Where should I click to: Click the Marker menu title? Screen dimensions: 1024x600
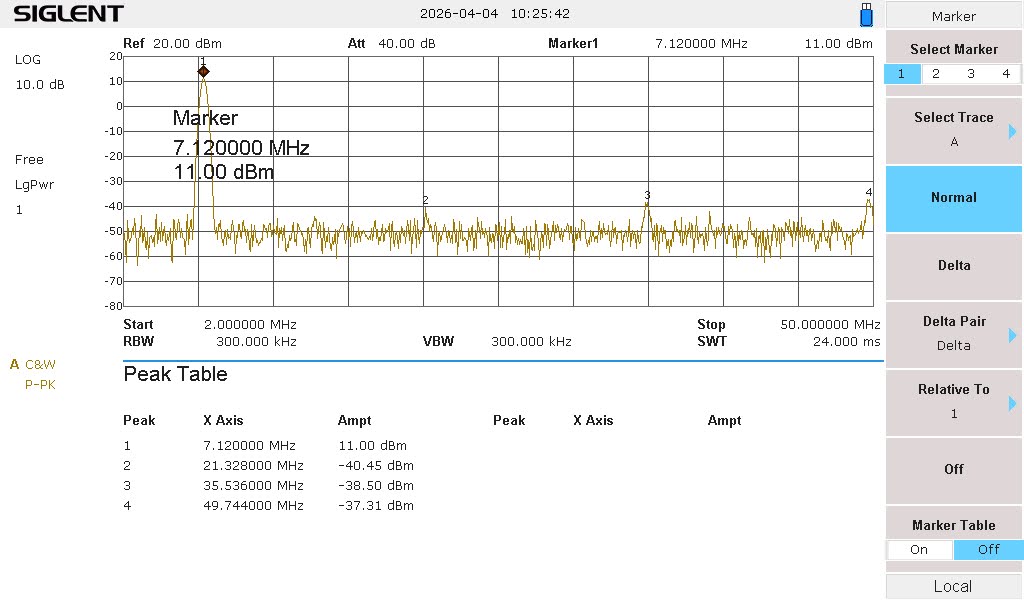[x=953, y=16]
